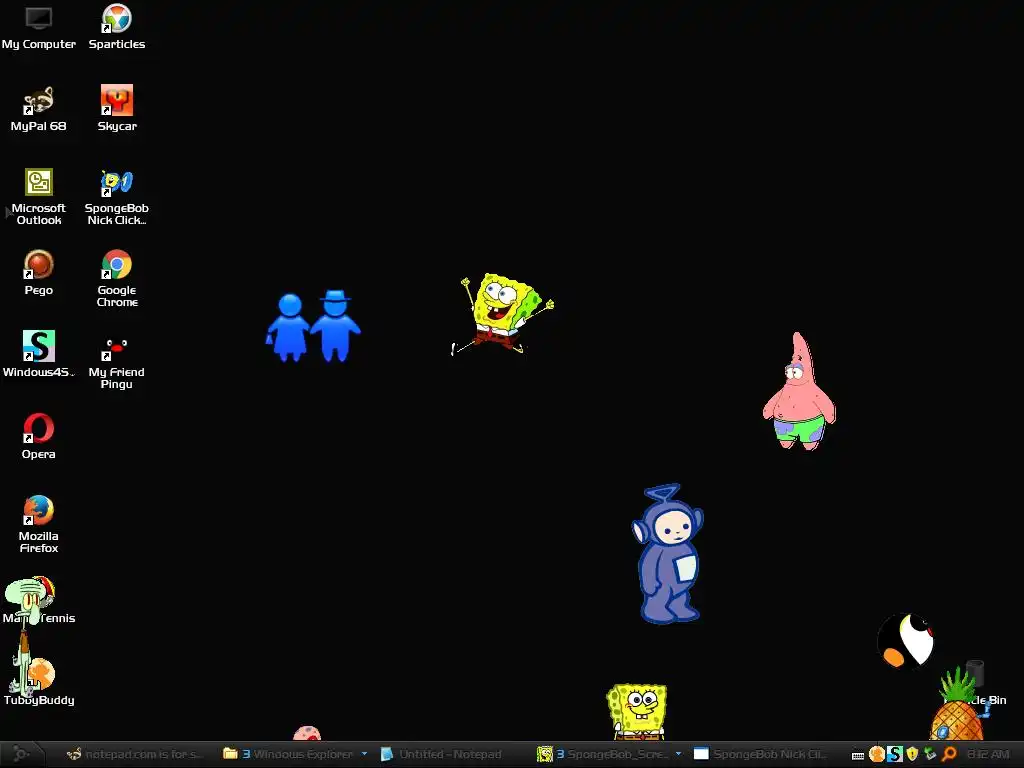The image size is (1024, 768).
Task: Click the Patrick Star character
Action: 799,391
